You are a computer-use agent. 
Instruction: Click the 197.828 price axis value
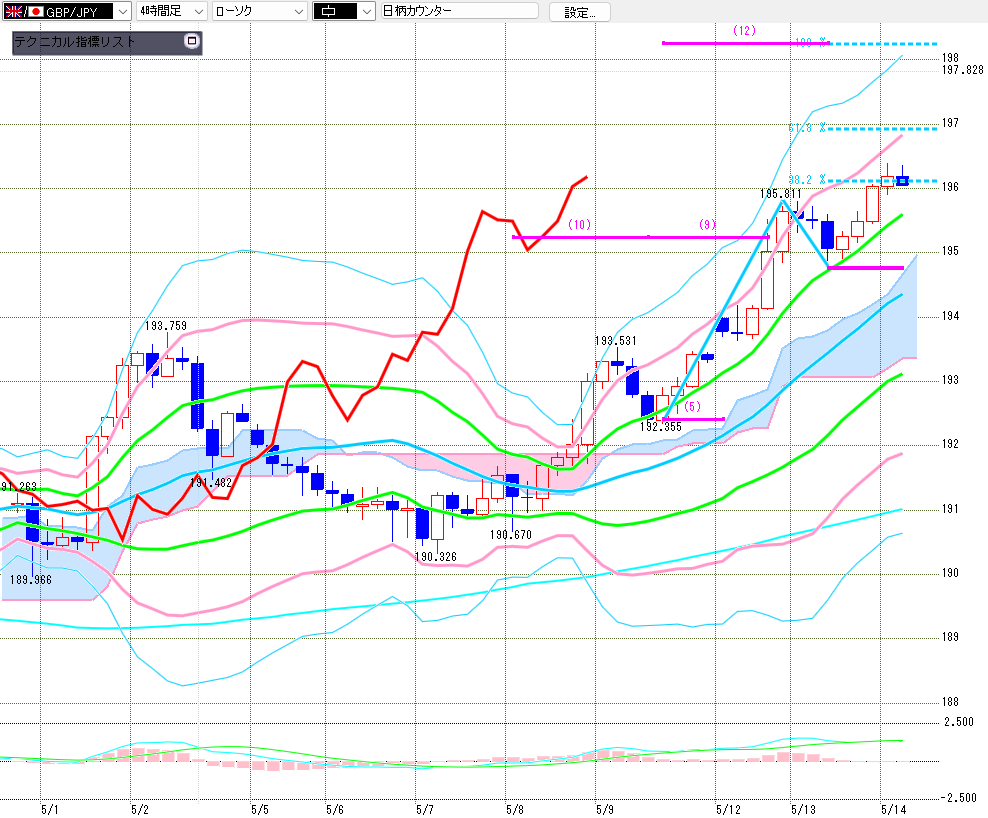962,70
